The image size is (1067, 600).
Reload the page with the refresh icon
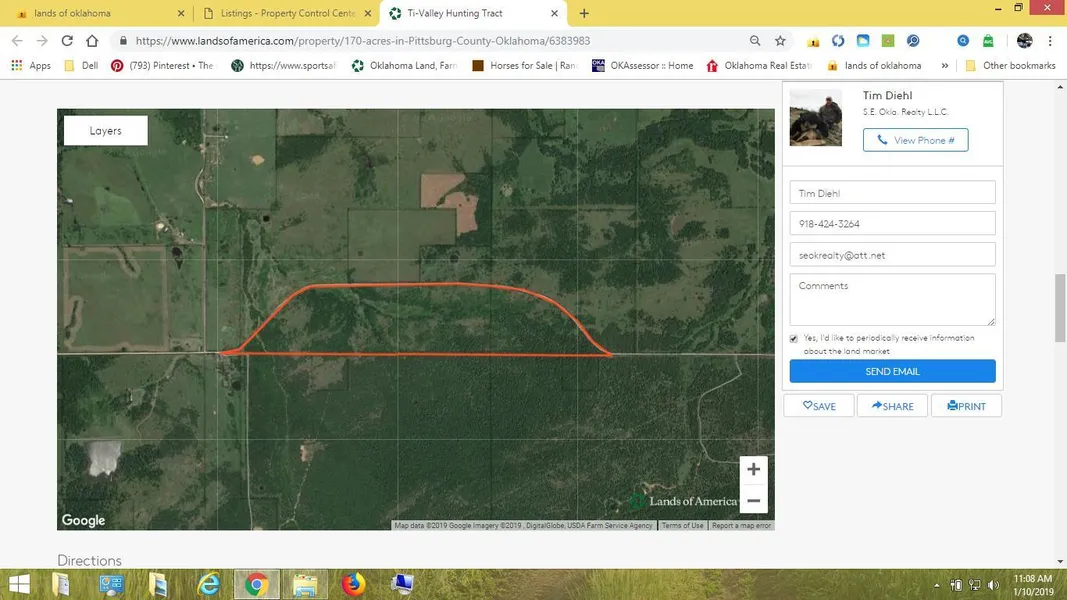67,41
